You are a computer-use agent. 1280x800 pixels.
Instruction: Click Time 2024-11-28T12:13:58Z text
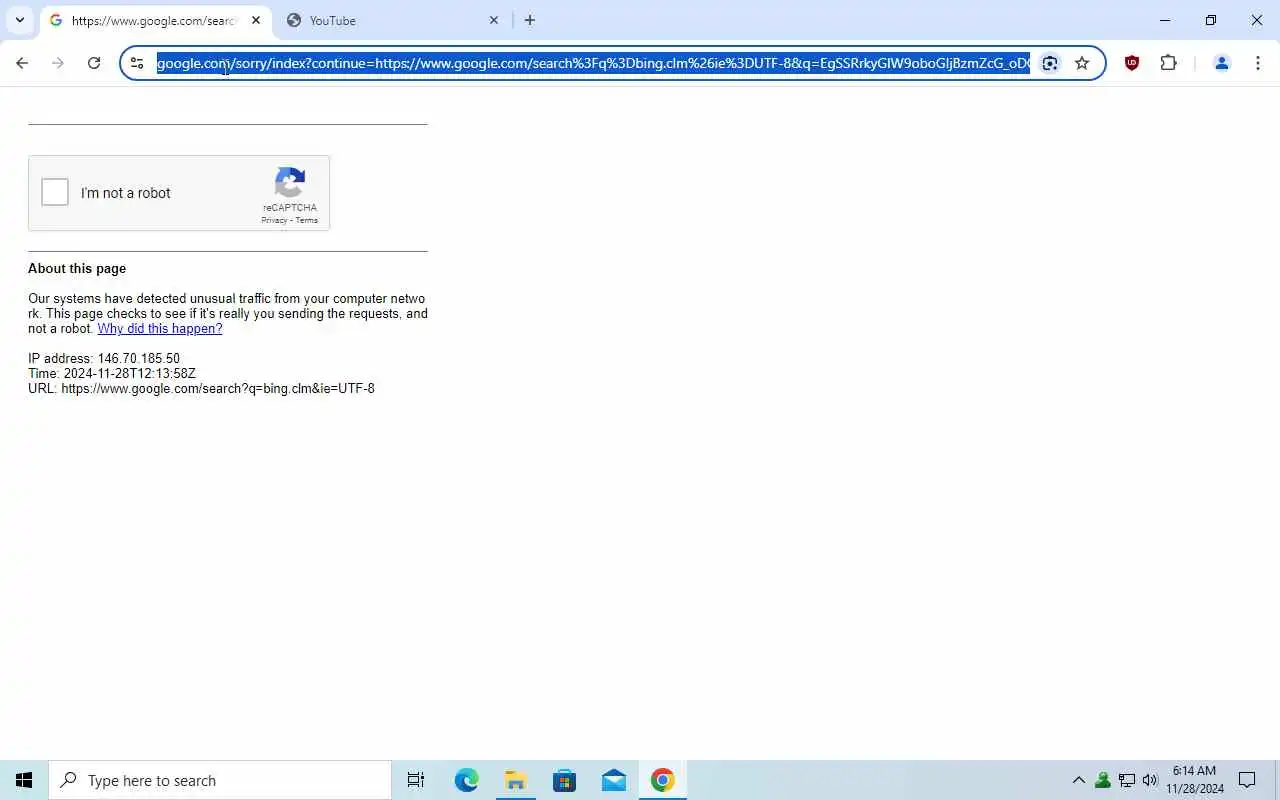tap(112, 373)
